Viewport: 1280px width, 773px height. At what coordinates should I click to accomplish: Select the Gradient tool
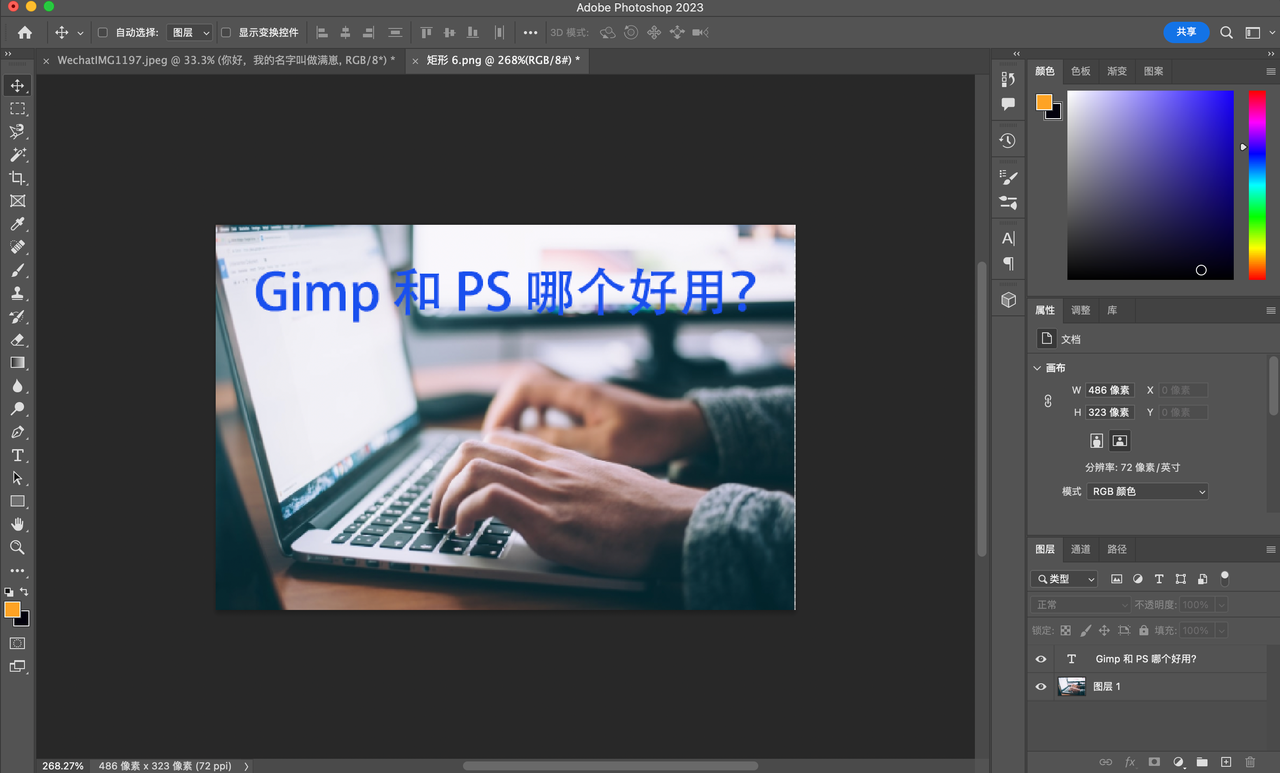(17, 363)
